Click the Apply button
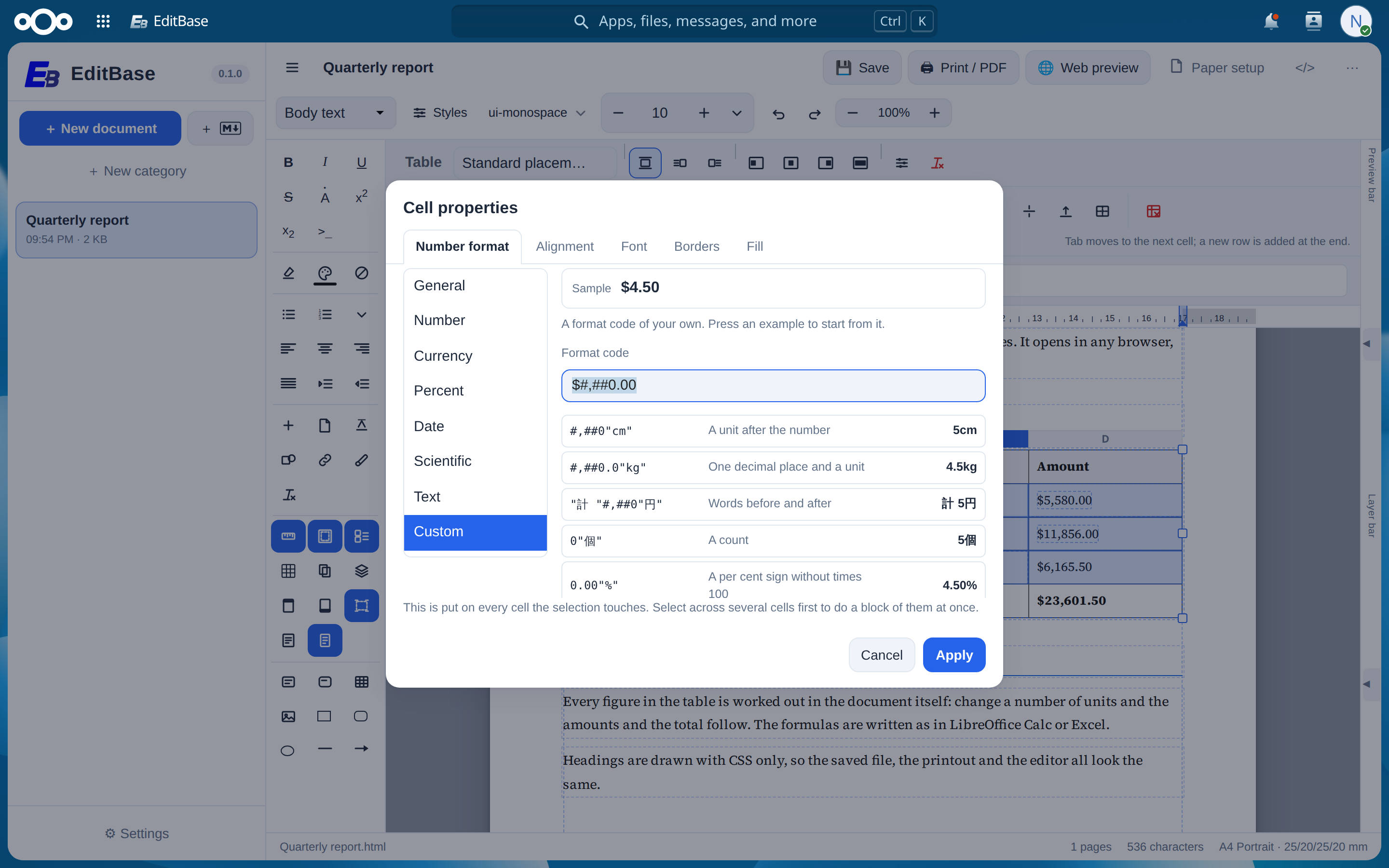1389x868 pixels. click(954, 655)
